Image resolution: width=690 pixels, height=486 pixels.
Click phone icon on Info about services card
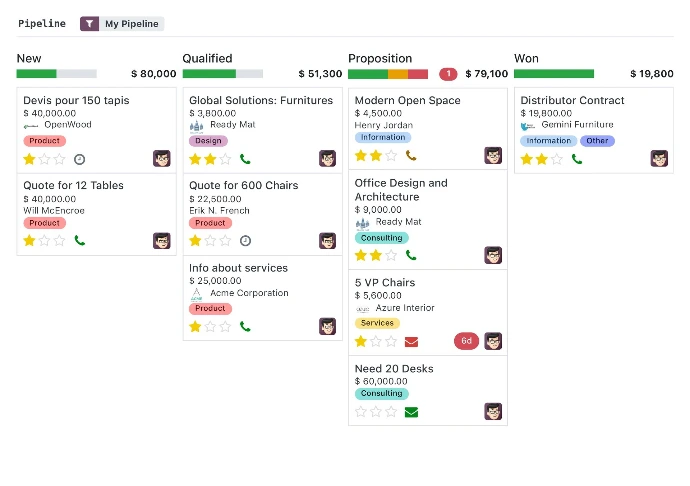click(245, 327)
